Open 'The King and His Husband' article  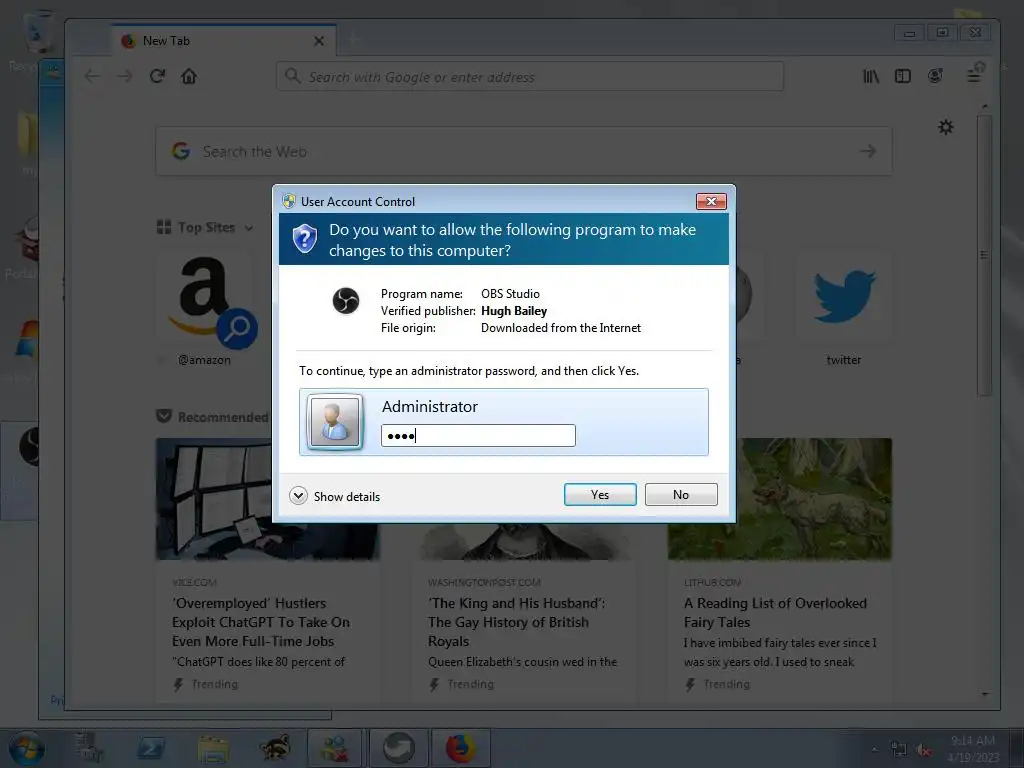click(517, 622)
